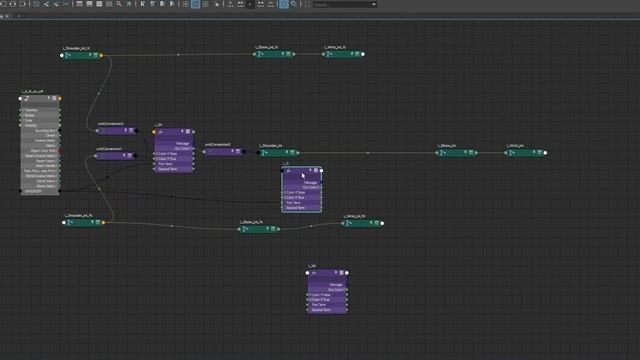Click yellow output port of L_Shoulder_jnt_FK node

[x=103, y=222]
